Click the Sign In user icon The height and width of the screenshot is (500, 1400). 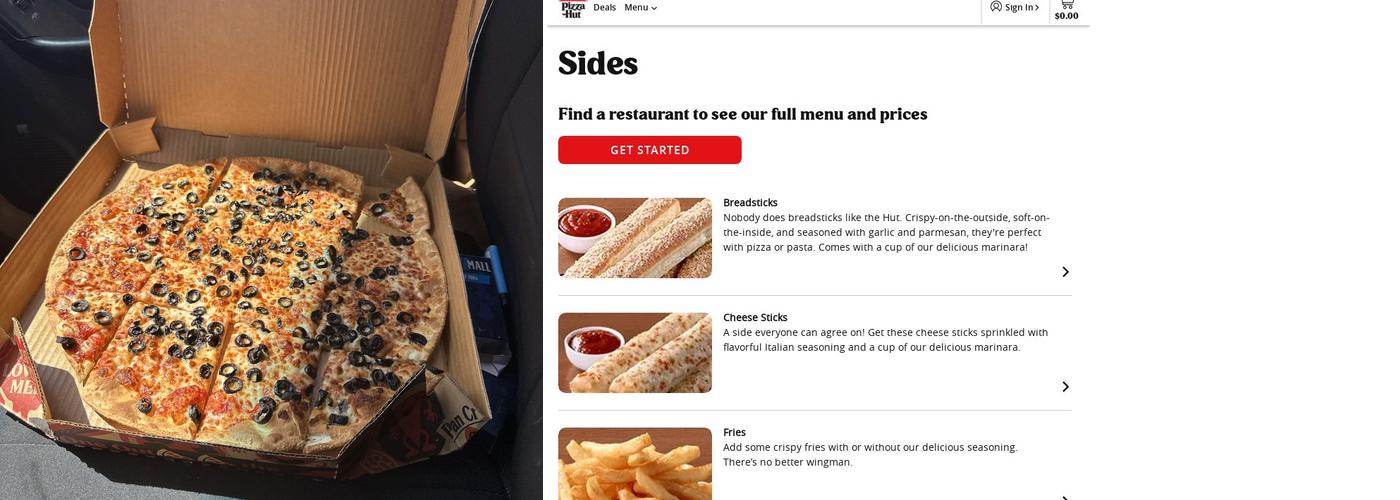tap(996, 6)
